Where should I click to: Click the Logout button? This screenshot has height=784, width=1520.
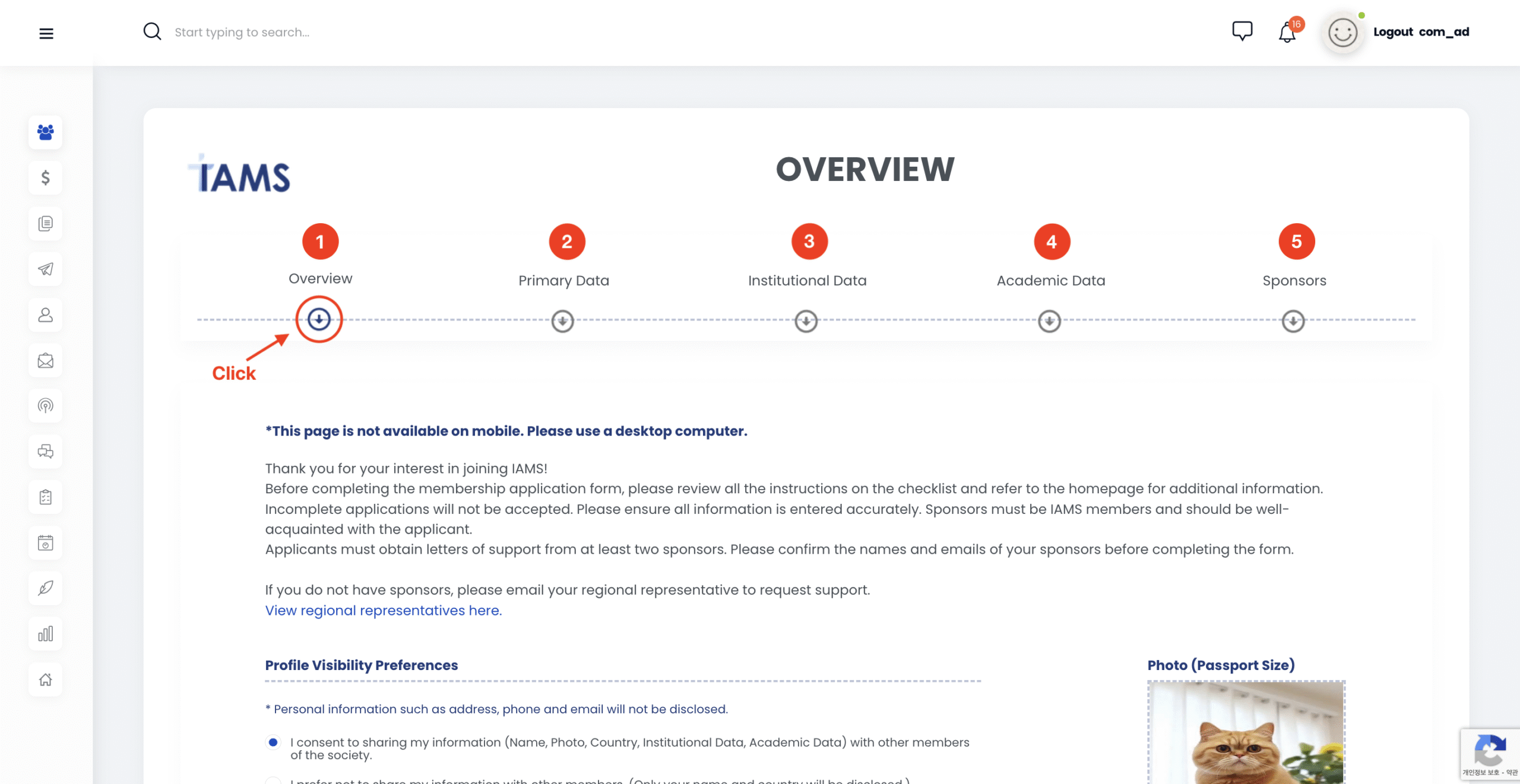pos(1392,32)
